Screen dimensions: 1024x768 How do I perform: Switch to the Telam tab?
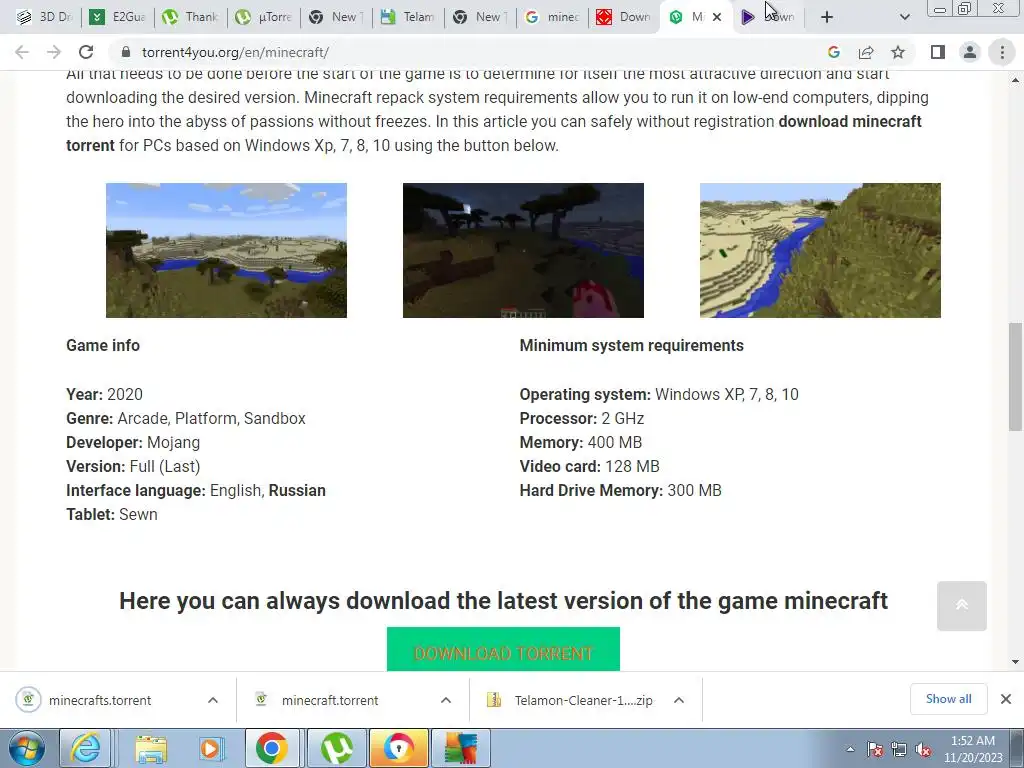[408, 17]
